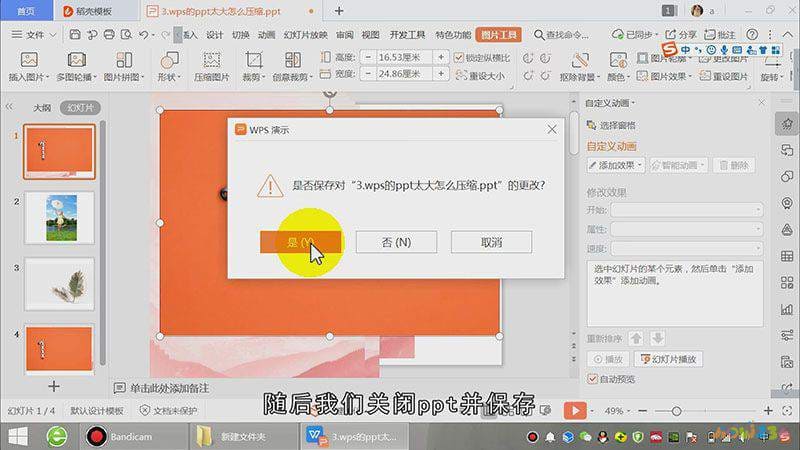
Task: Switch to the 大纲 outline view
Action: (42, 108)
